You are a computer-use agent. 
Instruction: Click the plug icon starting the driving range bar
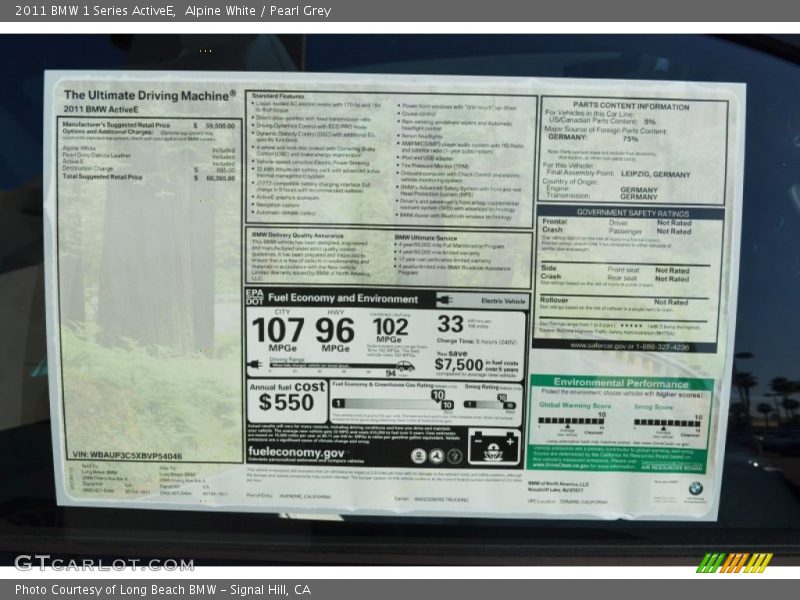255,364
